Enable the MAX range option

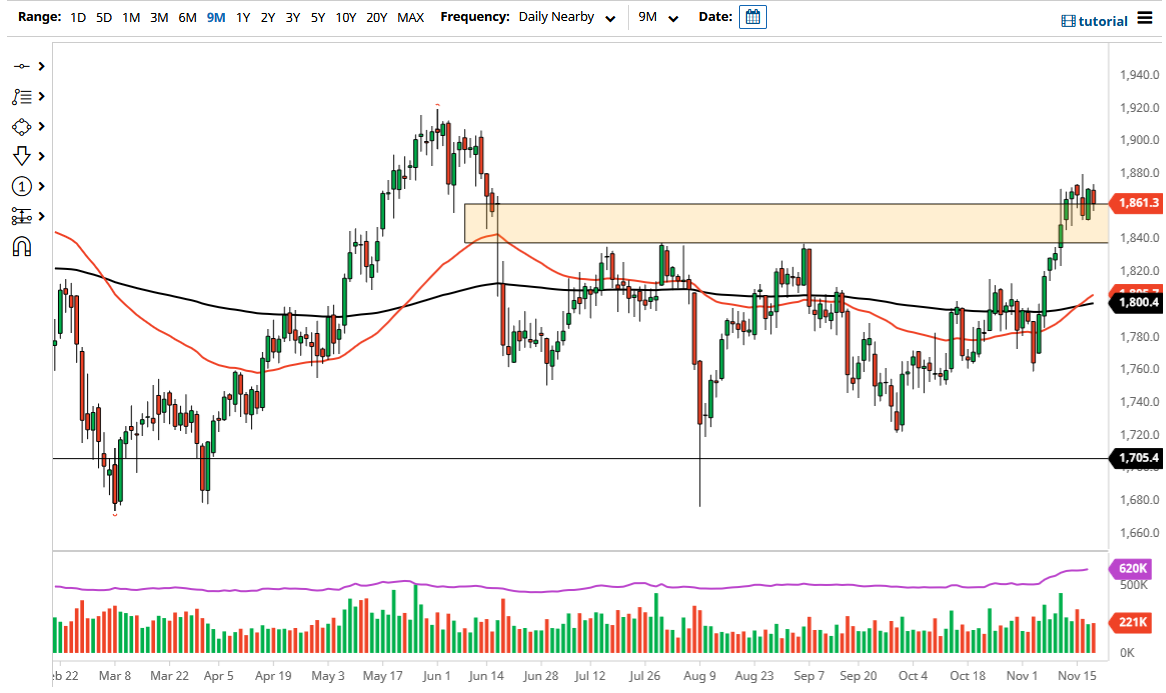410,17
